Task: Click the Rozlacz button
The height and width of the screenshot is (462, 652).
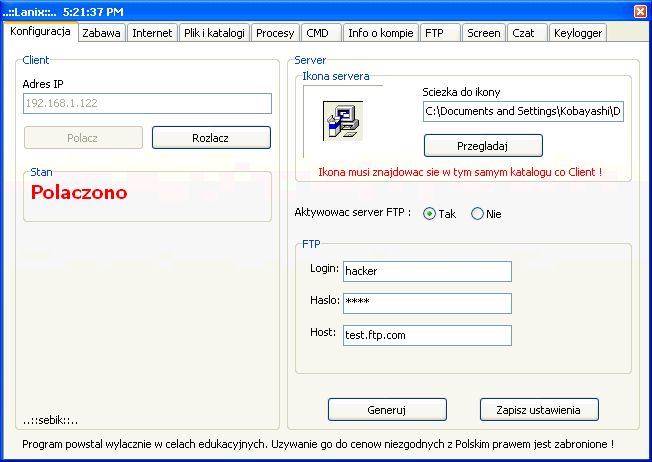Action: (x=211, y=138)
